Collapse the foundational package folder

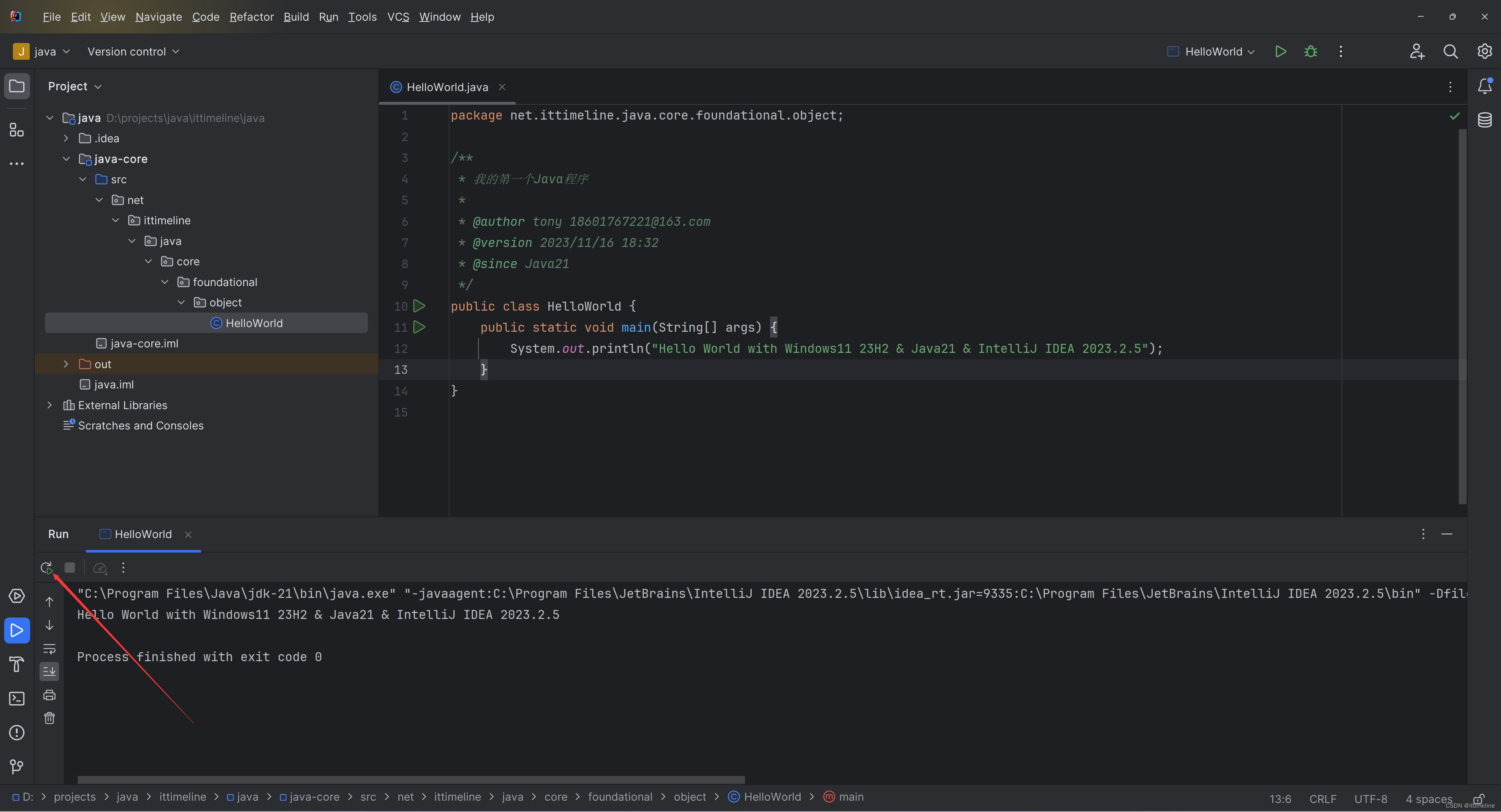(x=163, y=281)
